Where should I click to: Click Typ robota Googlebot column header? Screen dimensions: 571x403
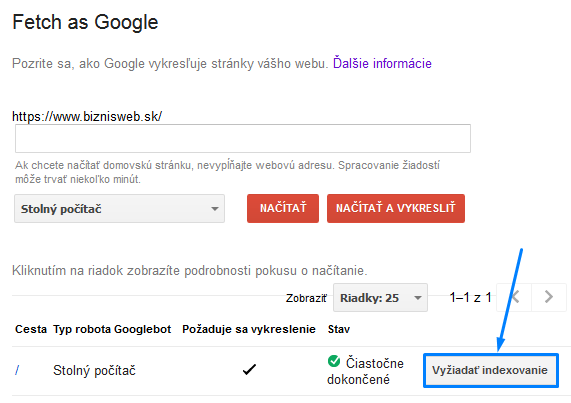click(112, 329)
